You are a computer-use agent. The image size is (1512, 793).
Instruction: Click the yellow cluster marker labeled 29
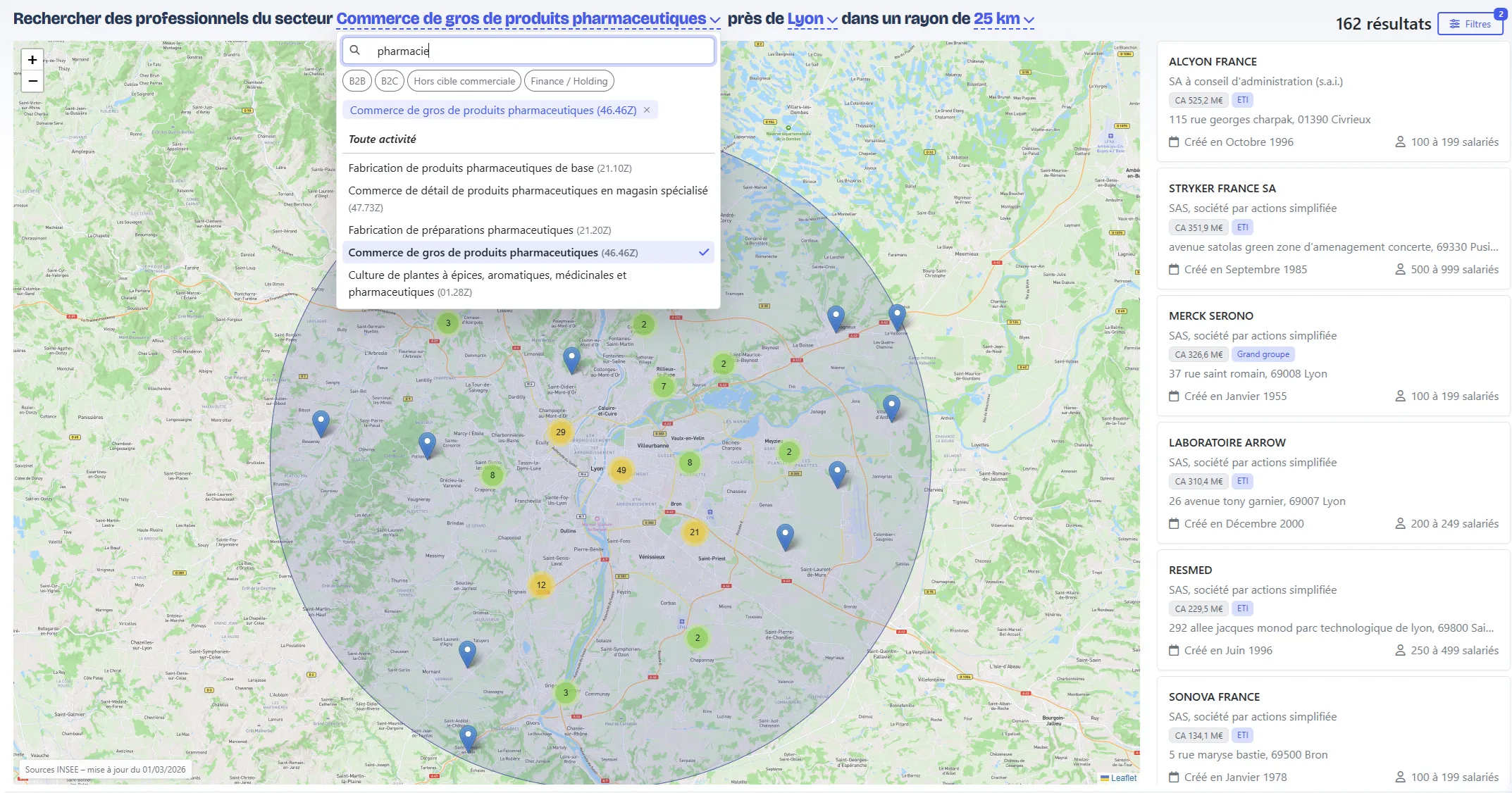point(560,432)
